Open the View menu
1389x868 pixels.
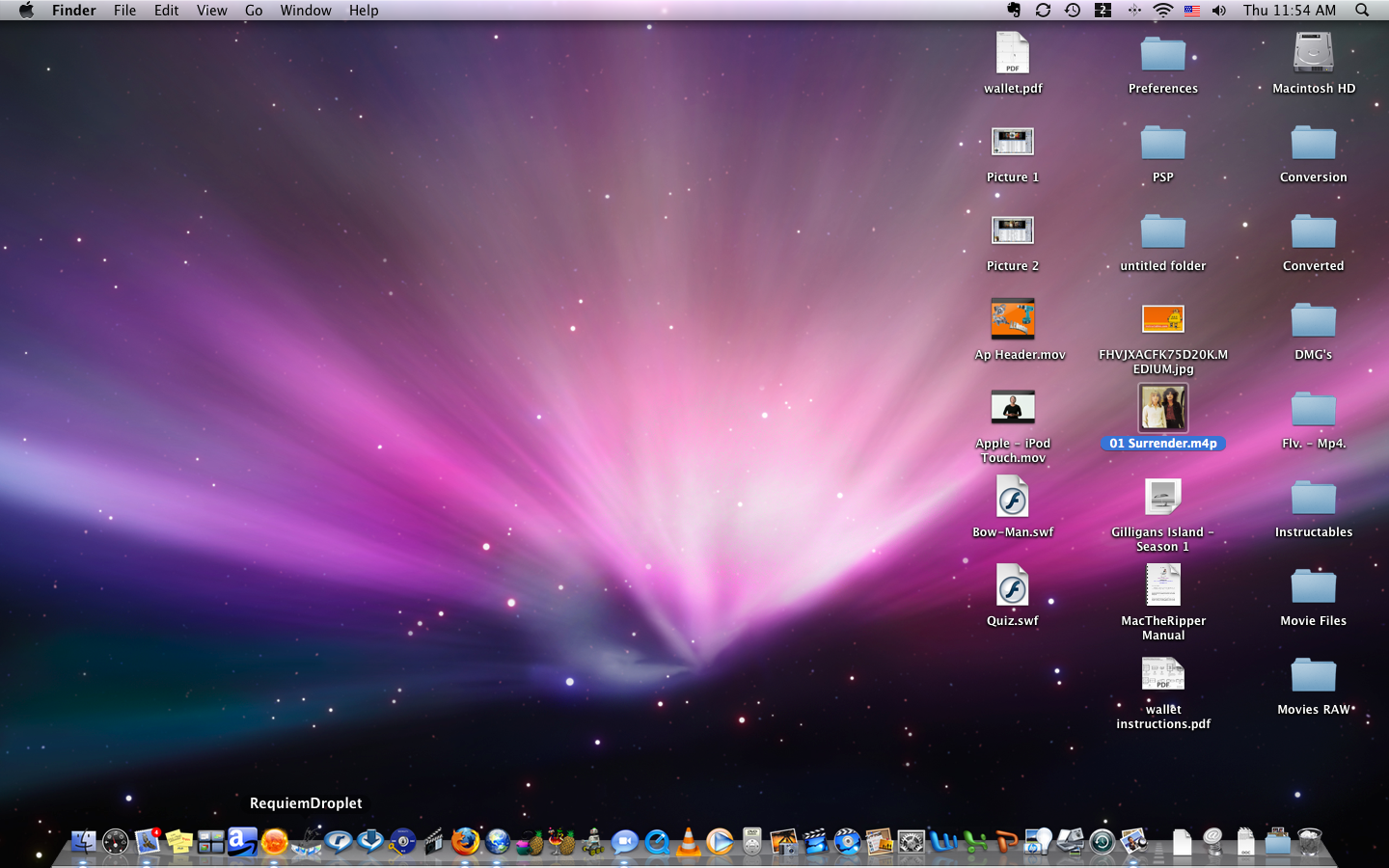click(x=212, y=10)
